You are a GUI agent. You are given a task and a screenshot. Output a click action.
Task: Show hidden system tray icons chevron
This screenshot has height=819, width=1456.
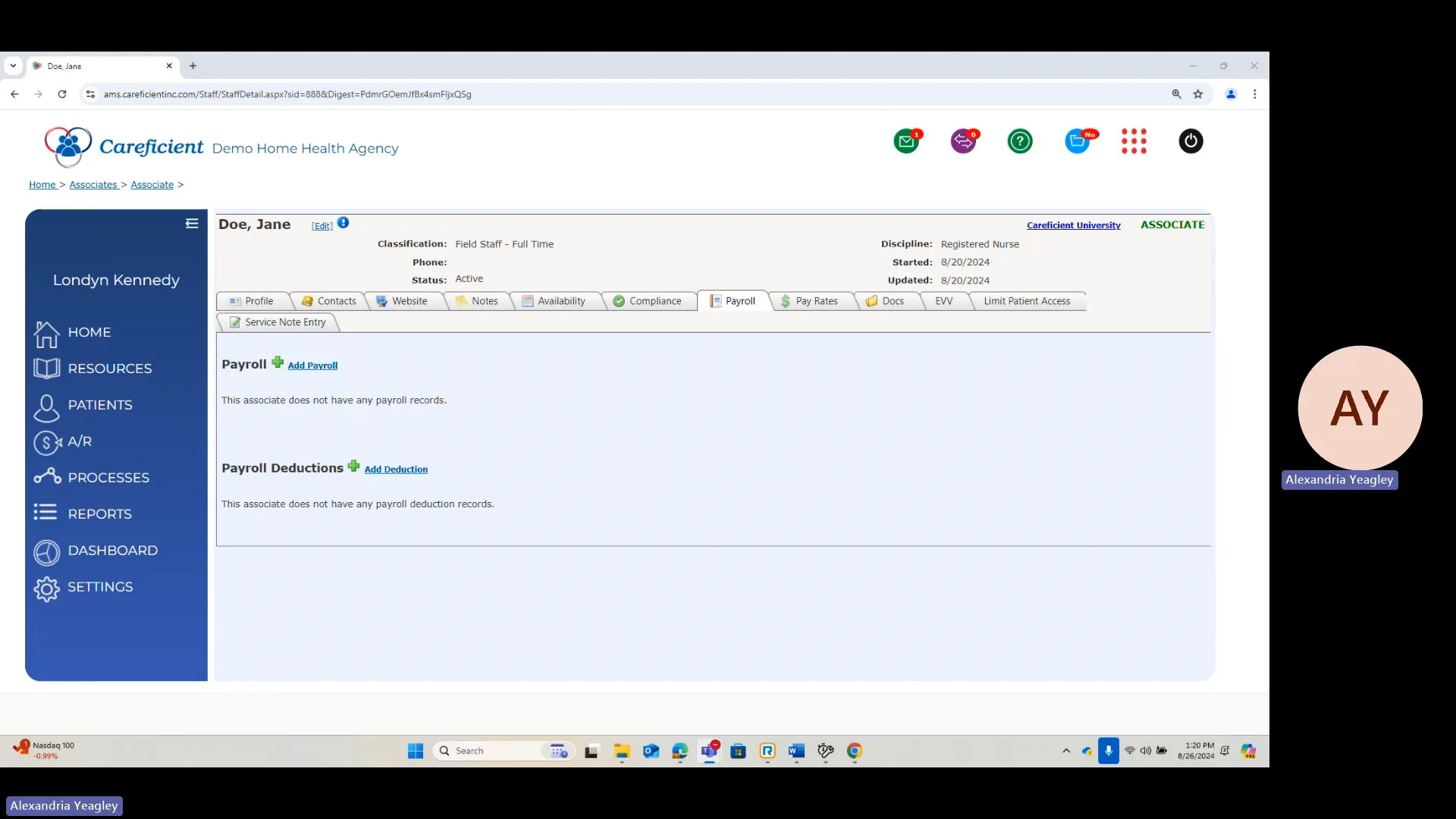(x=1066, y=751)
